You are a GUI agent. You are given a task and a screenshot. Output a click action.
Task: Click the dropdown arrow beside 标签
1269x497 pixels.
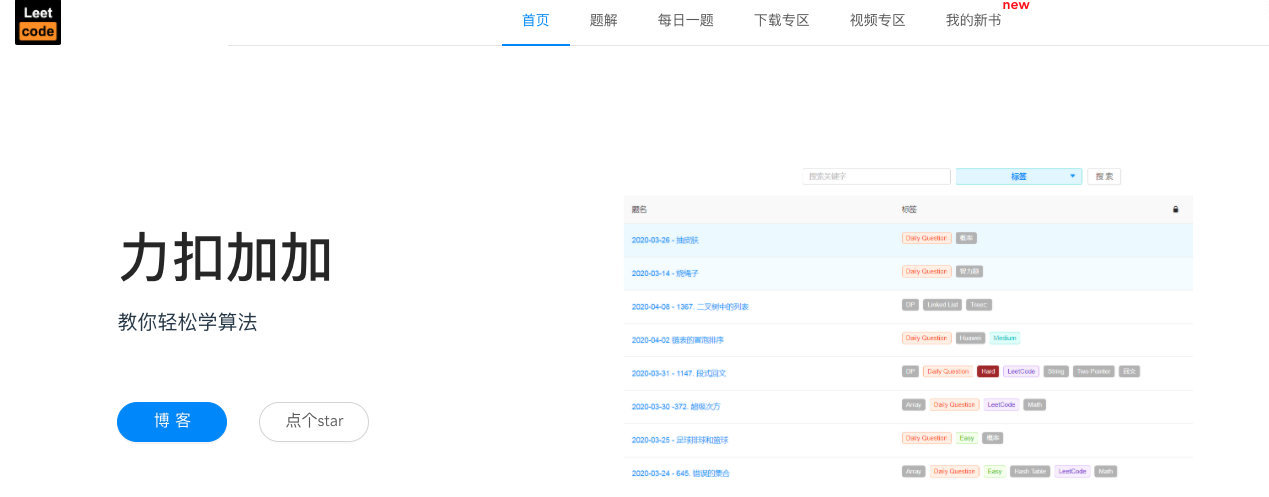point(1073,176)
